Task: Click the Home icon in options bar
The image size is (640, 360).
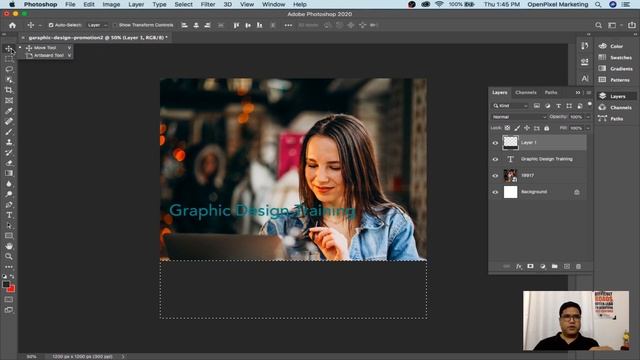Action: (12, 25)
